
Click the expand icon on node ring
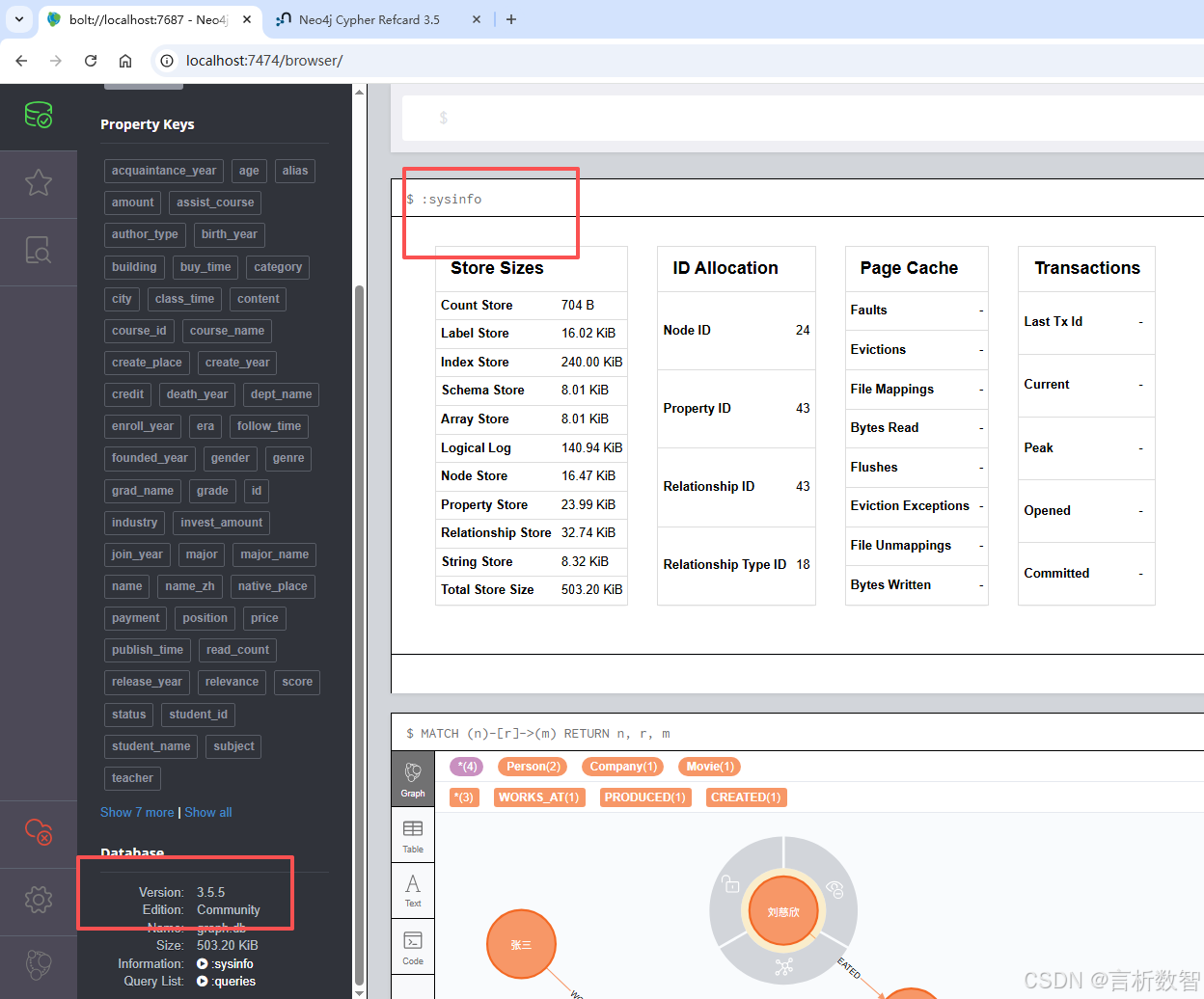(783, 965)
